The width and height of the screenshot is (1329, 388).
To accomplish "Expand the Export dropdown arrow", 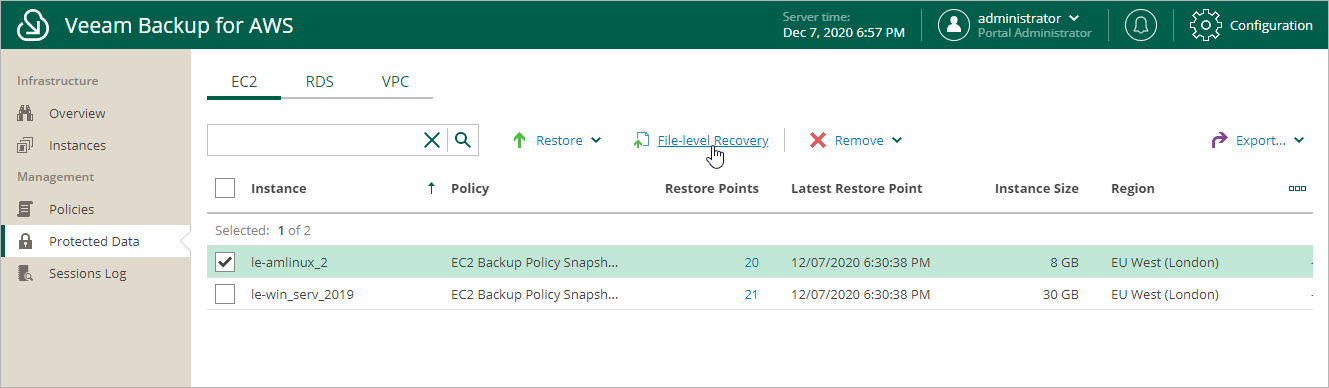I will 1299,141.
